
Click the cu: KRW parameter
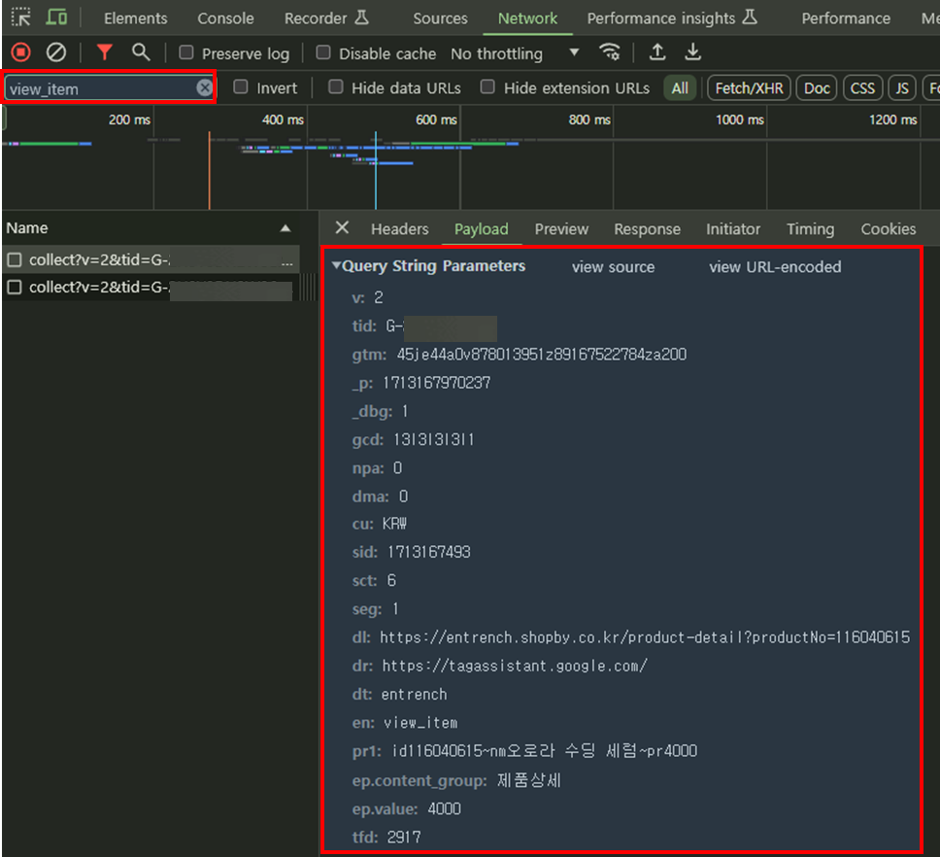tap(379, 524)
